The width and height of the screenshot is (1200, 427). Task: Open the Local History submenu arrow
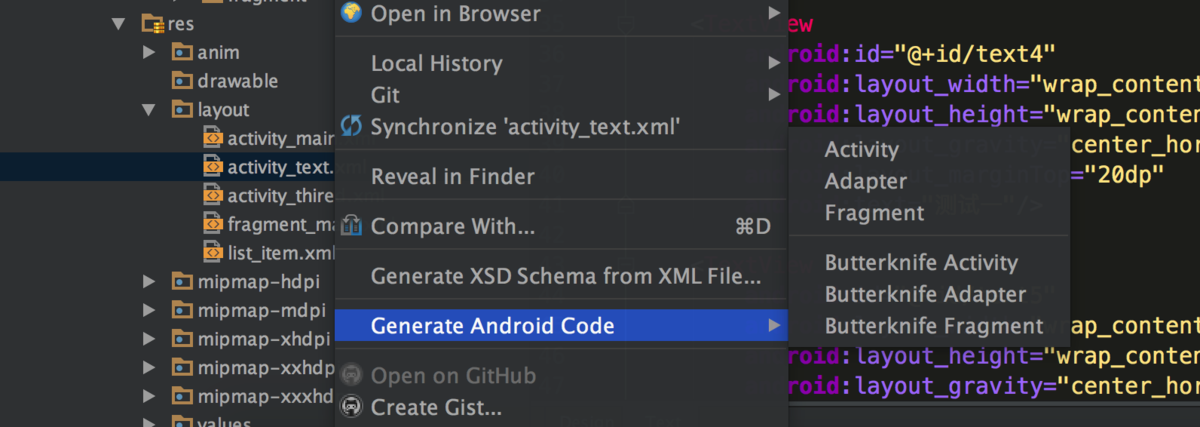[774, 63]
